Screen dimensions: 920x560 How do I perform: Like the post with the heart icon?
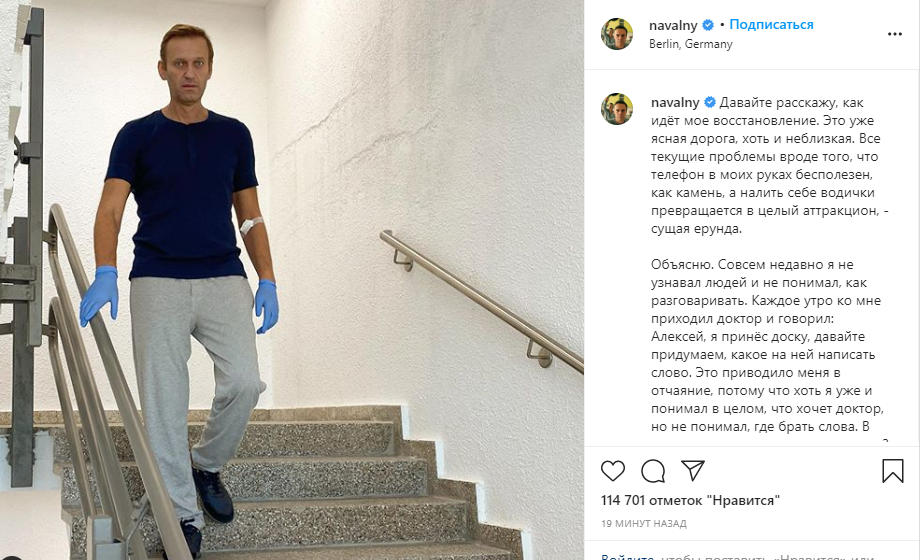[x=613, y=471]
